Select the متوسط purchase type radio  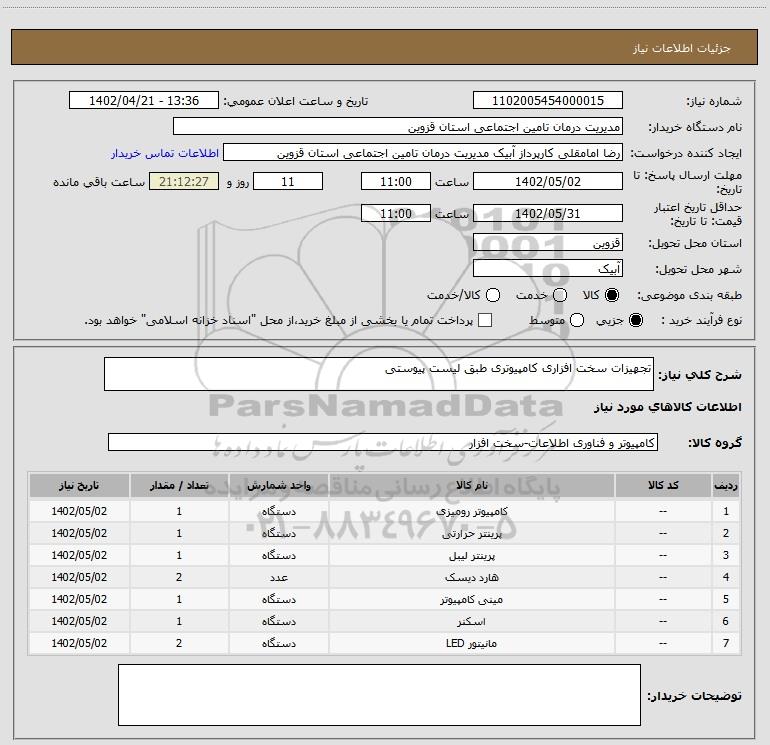577,320
